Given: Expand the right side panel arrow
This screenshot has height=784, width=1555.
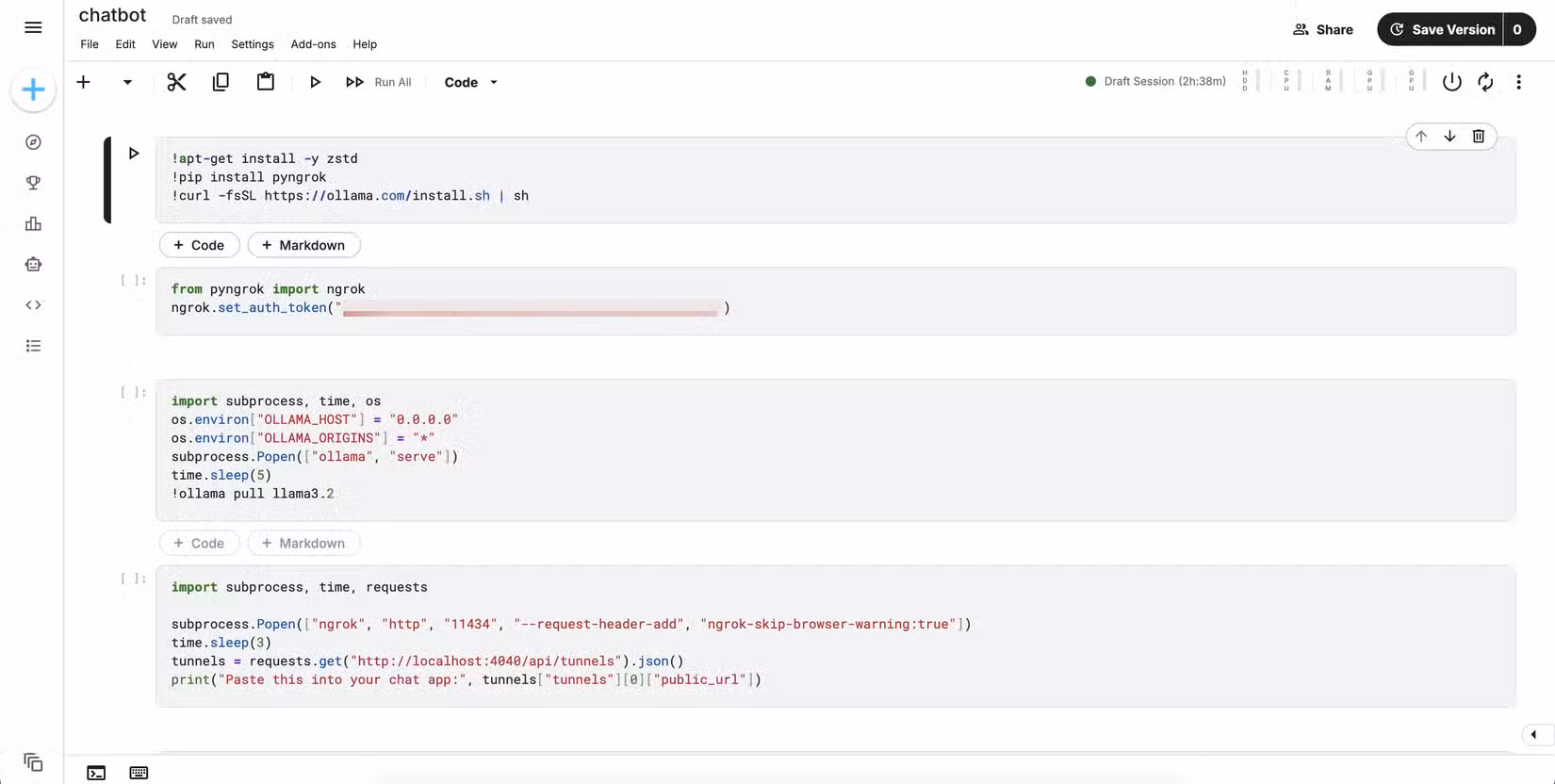Looking at the screenshot, I should (x=1534, y=734).
